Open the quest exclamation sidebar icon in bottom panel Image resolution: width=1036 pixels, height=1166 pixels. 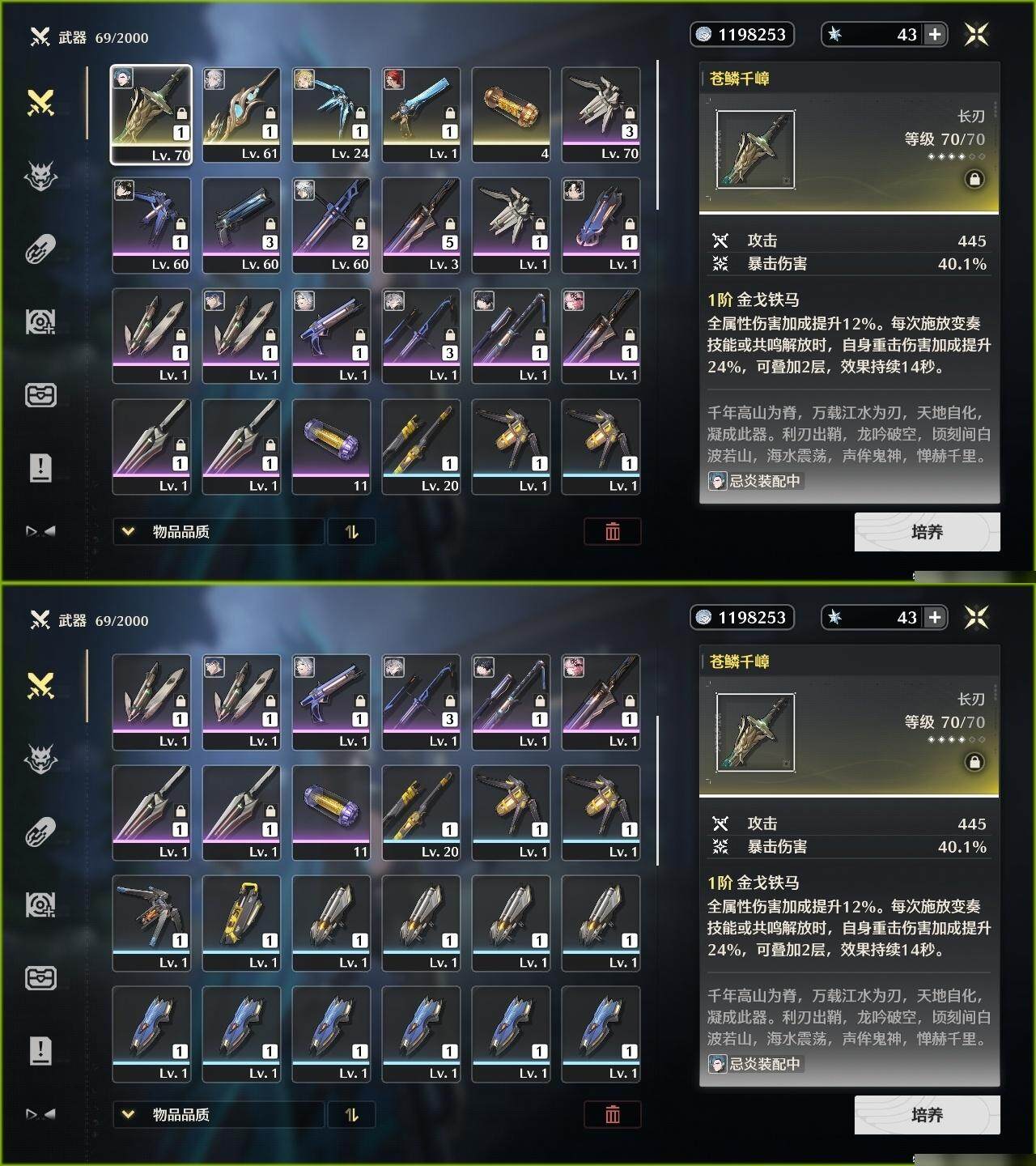[x=40, y=1050]
